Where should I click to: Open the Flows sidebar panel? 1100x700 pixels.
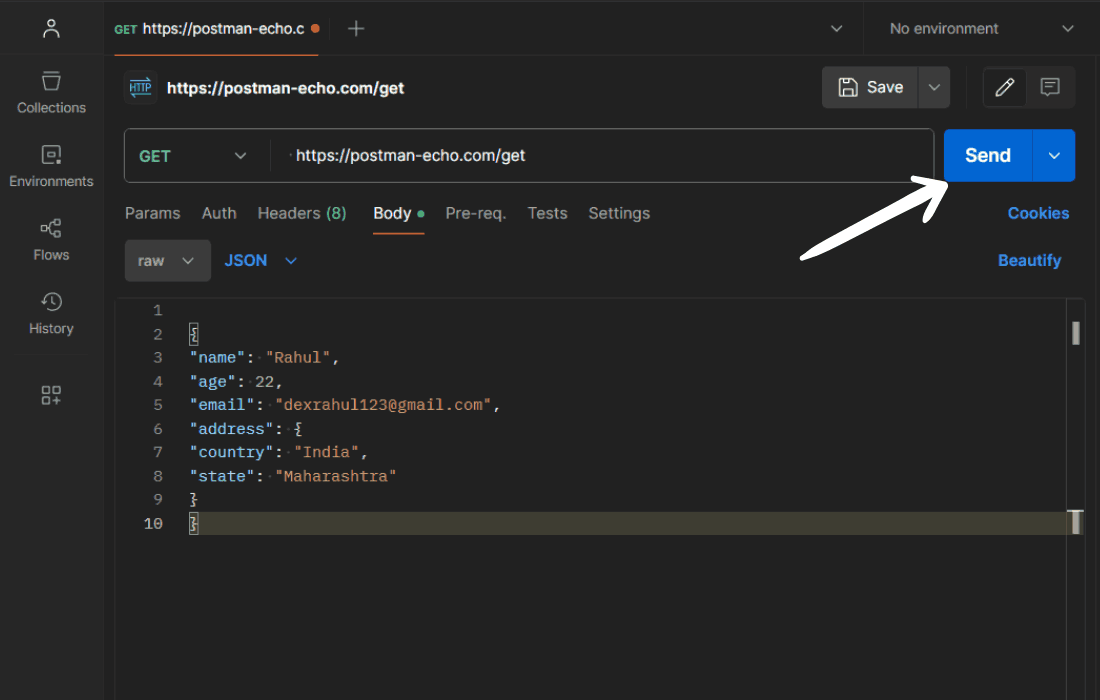click(51, 239)
